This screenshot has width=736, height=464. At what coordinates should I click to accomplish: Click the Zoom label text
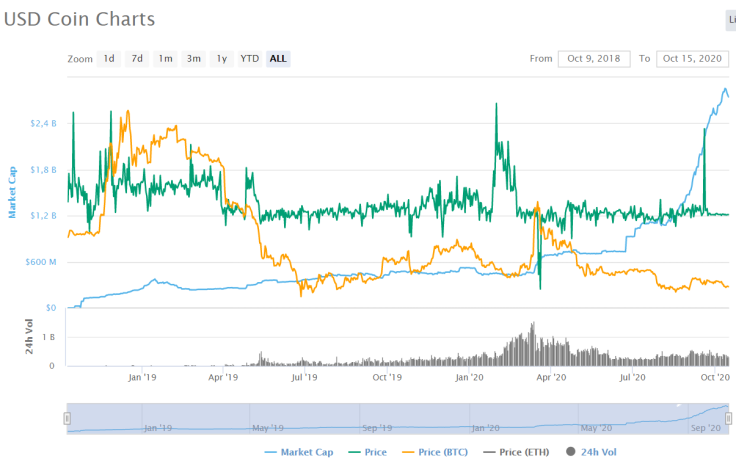coord(80,59)
